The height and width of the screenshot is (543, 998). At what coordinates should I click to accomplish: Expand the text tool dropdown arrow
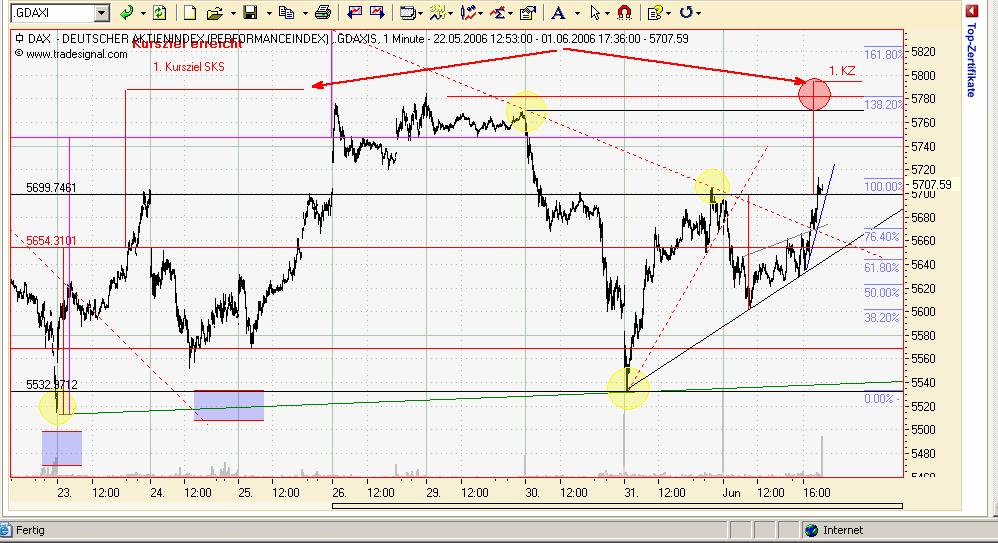point(577,13)
